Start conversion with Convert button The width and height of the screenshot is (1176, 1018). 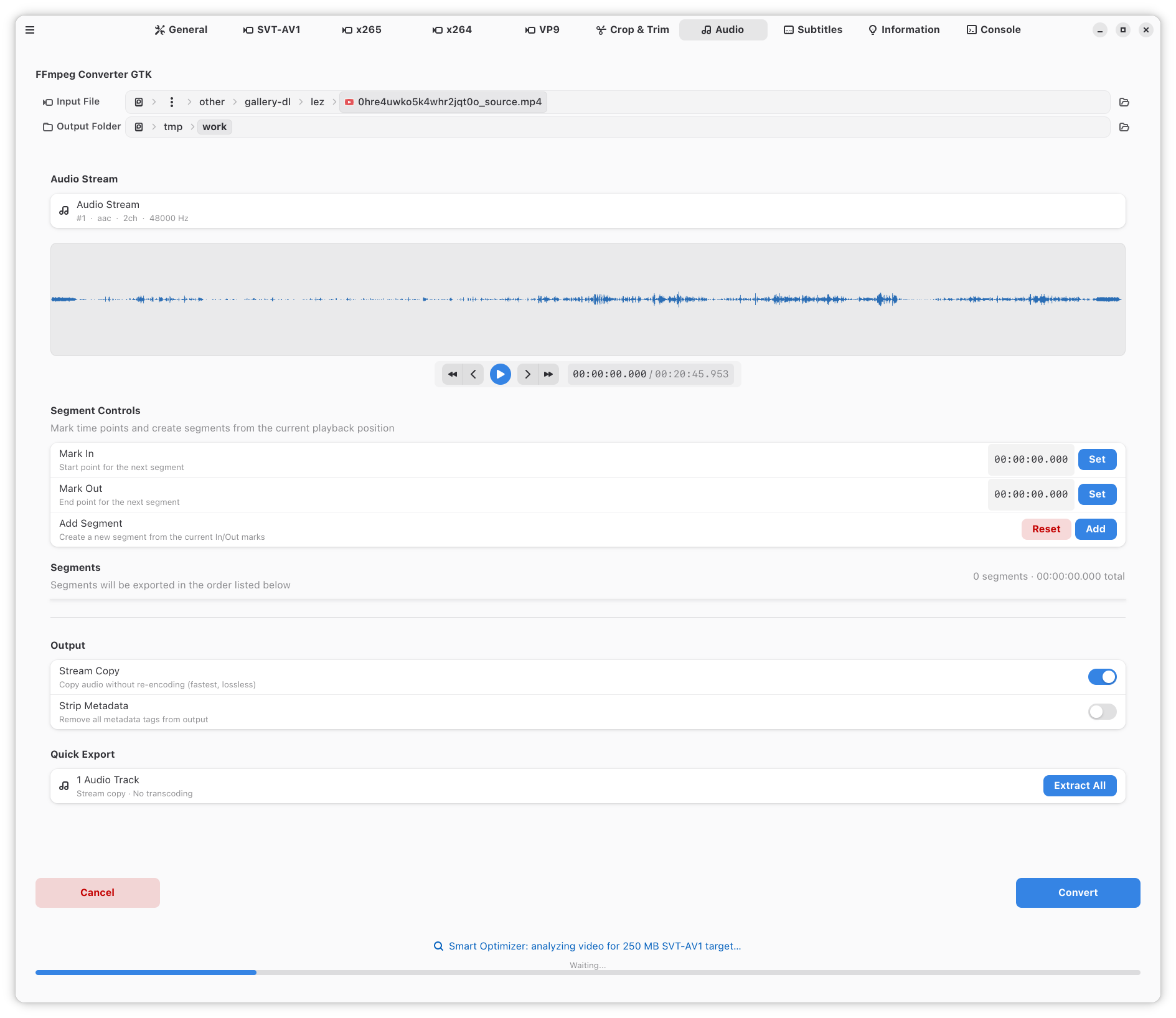(x=1078, y=893)
